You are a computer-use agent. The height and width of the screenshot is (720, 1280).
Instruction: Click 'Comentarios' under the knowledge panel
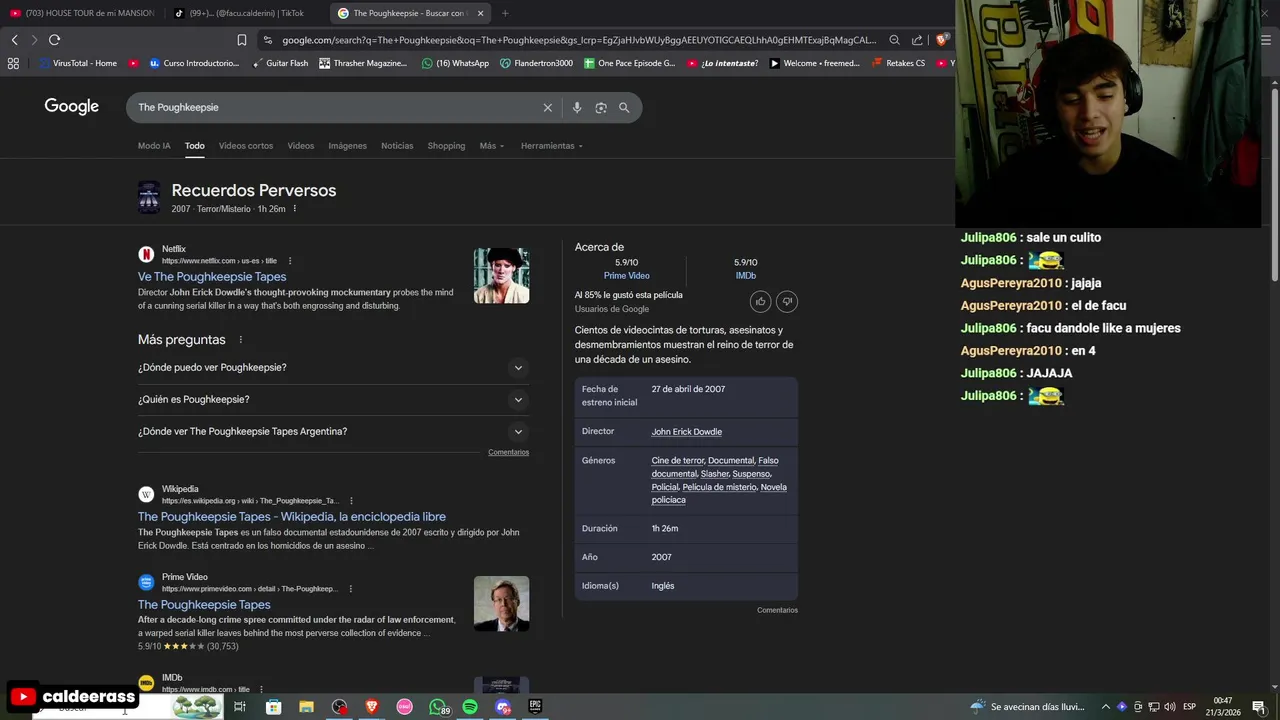(x=777, y=610)
